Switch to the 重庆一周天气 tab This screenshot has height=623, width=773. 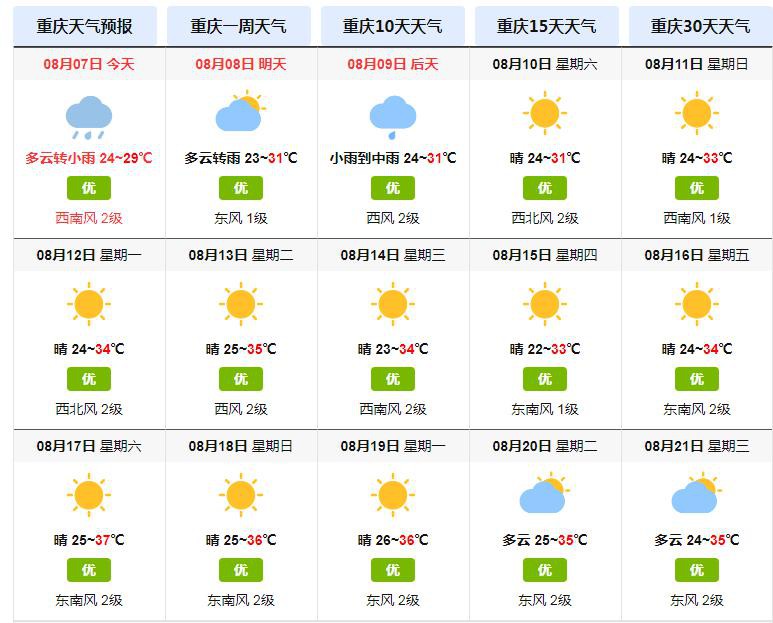point(239,26)
